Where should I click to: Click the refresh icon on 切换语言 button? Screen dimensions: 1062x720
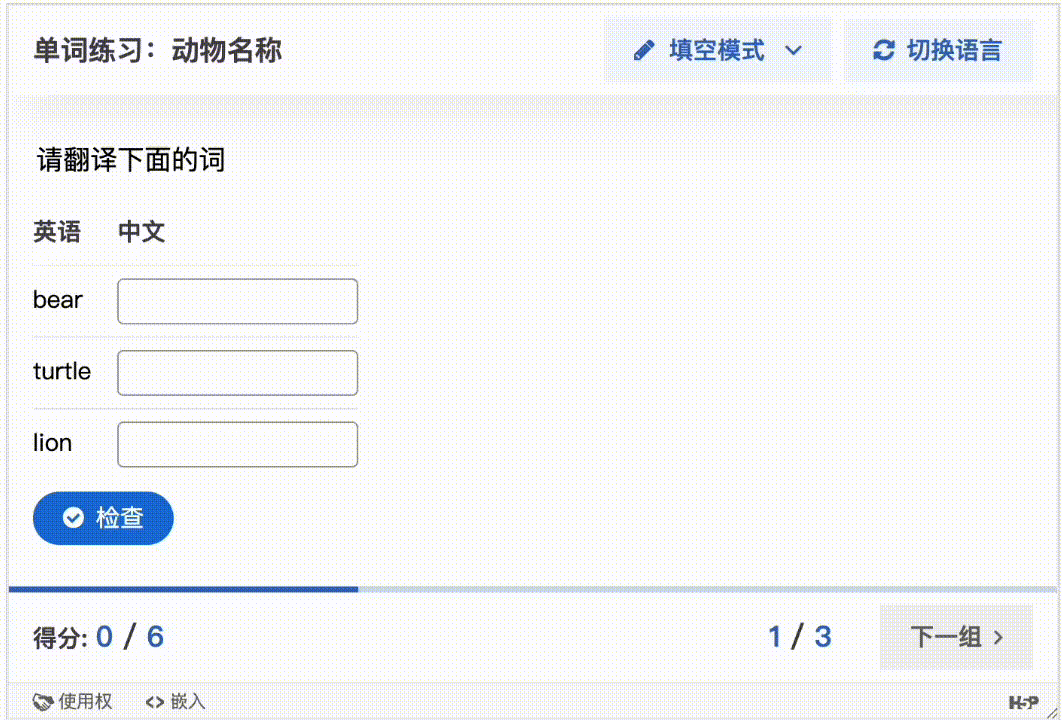point(883,50)
